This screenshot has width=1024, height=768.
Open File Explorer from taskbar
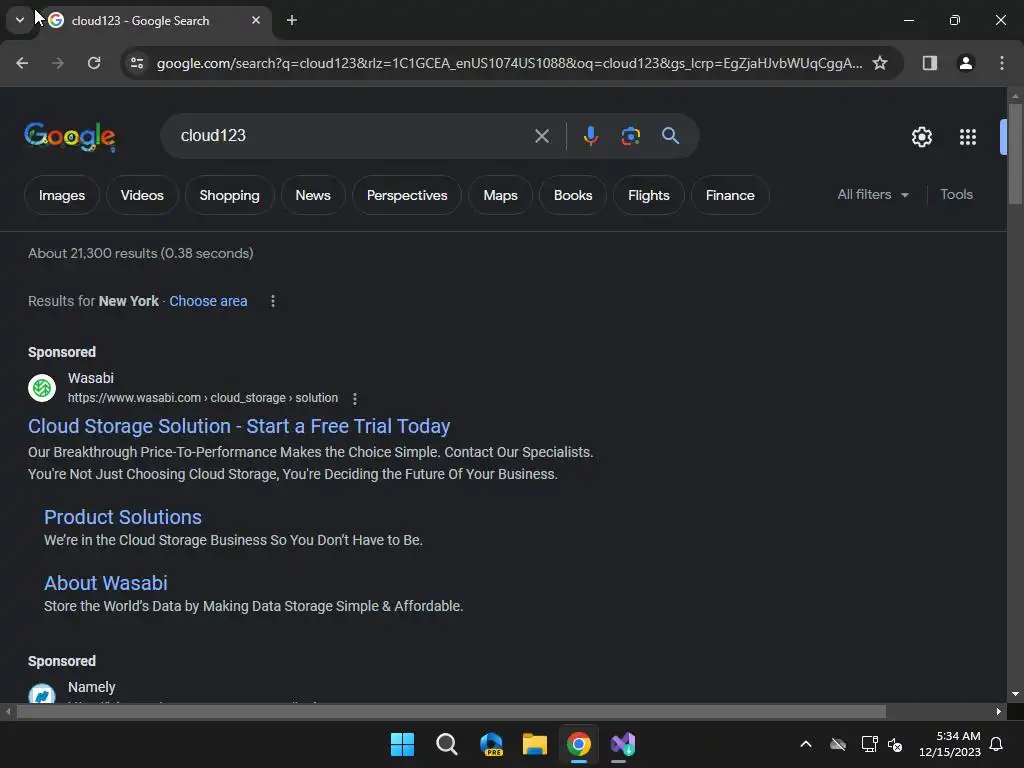535,744
